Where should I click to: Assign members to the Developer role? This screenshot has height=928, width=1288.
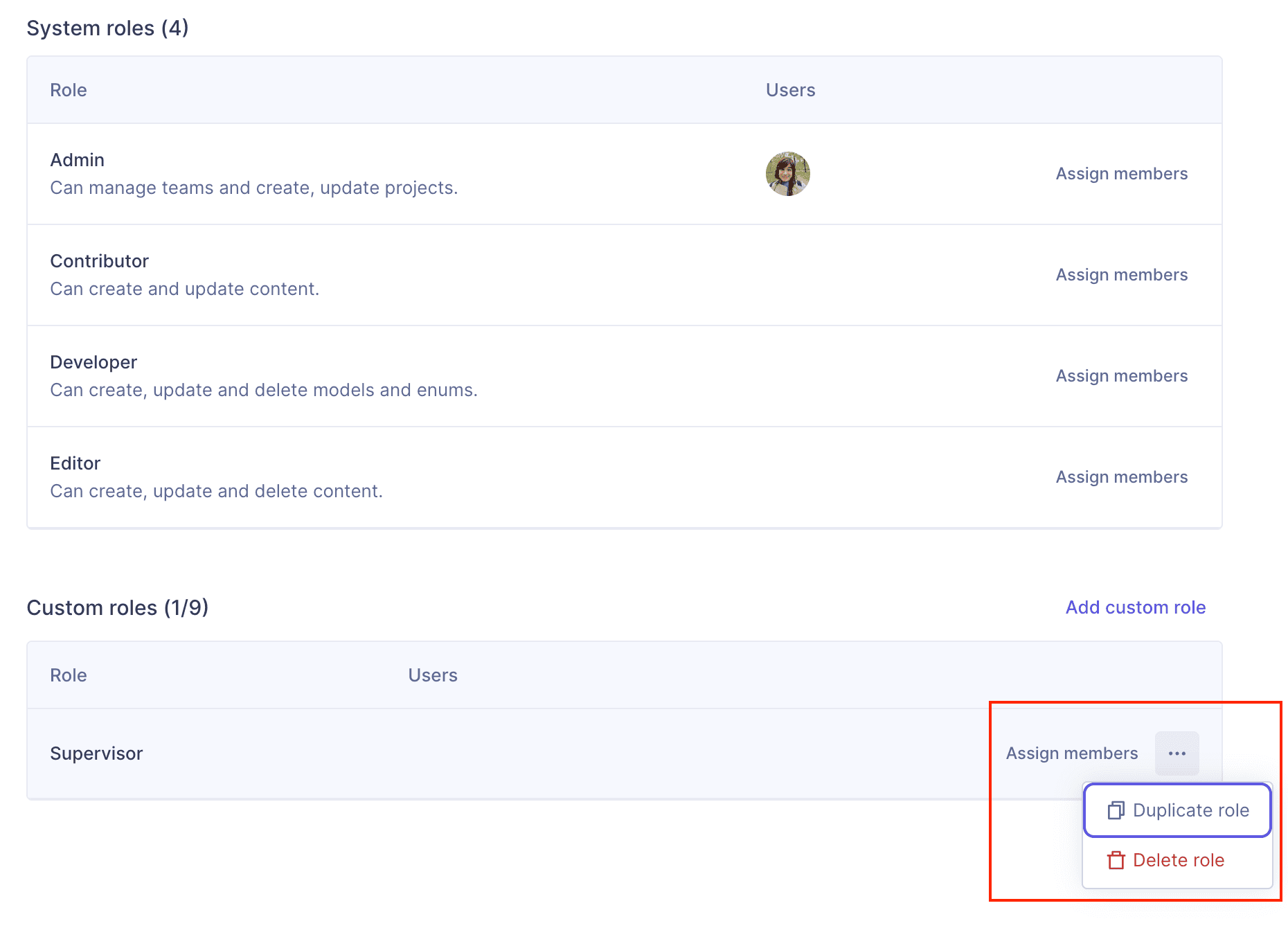(1121, 376)
